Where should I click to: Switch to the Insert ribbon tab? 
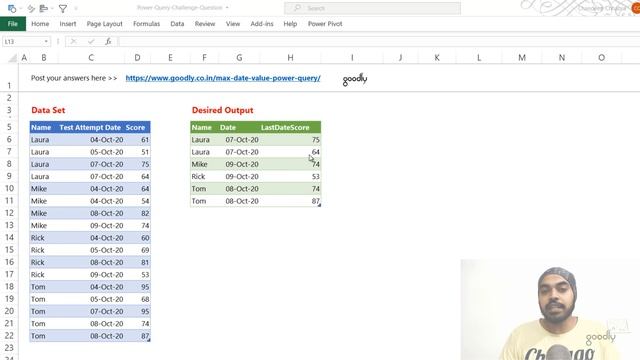coord(68,24)
